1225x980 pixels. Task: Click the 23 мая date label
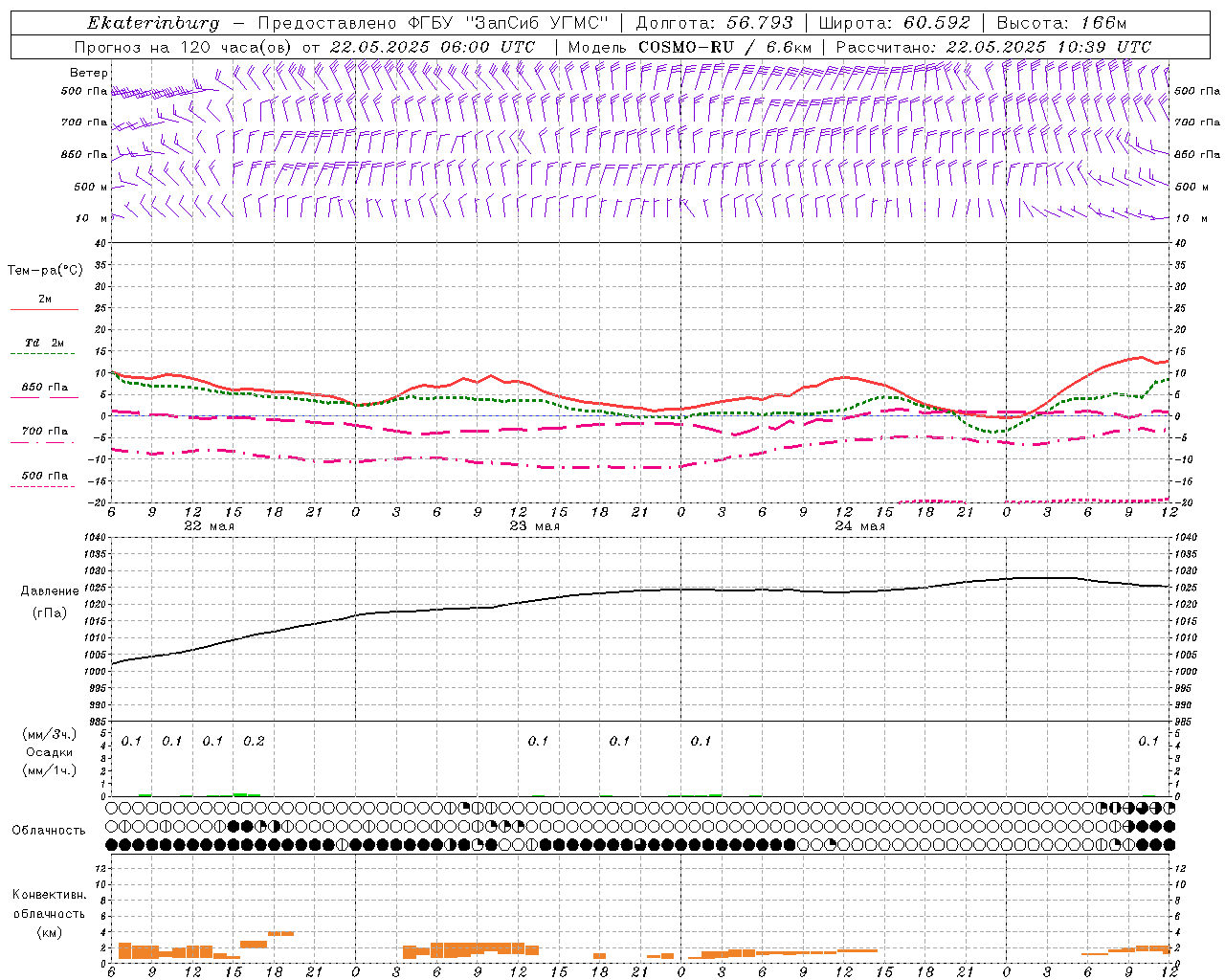click(x=534, y=526)
